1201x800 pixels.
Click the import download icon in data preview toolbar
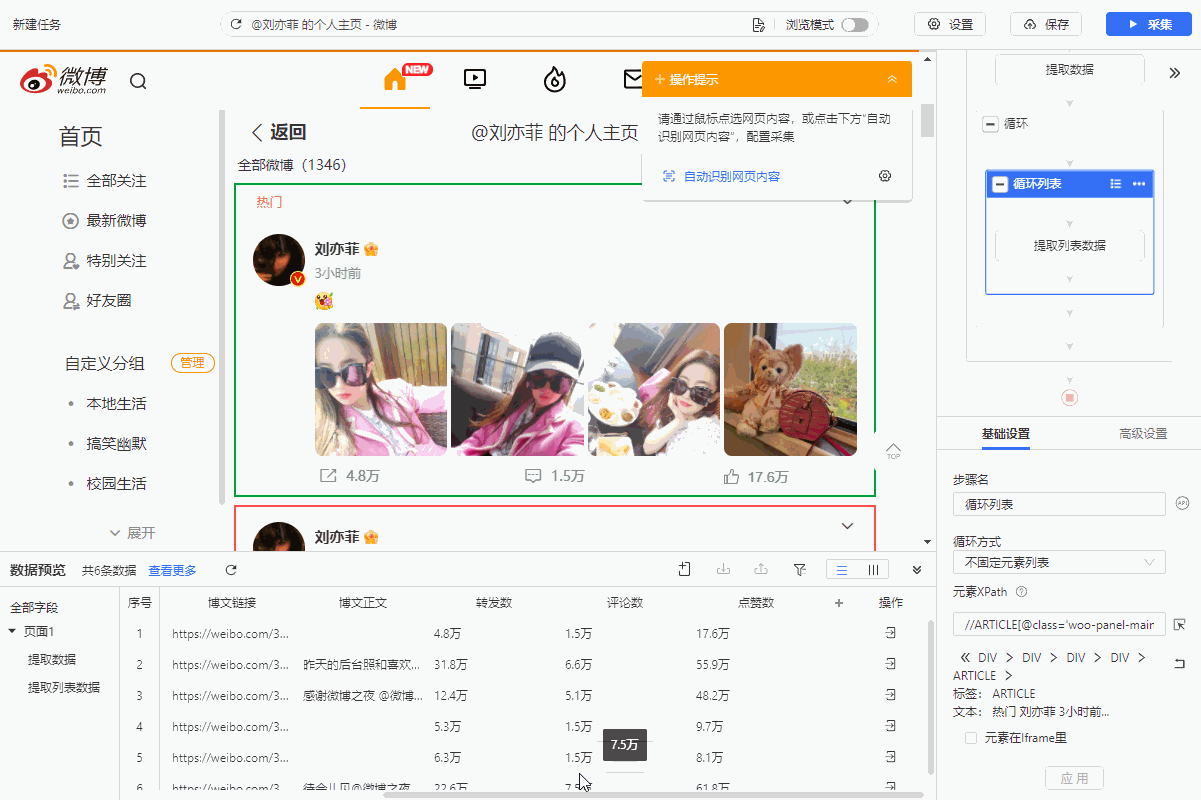tap(723, 569)
